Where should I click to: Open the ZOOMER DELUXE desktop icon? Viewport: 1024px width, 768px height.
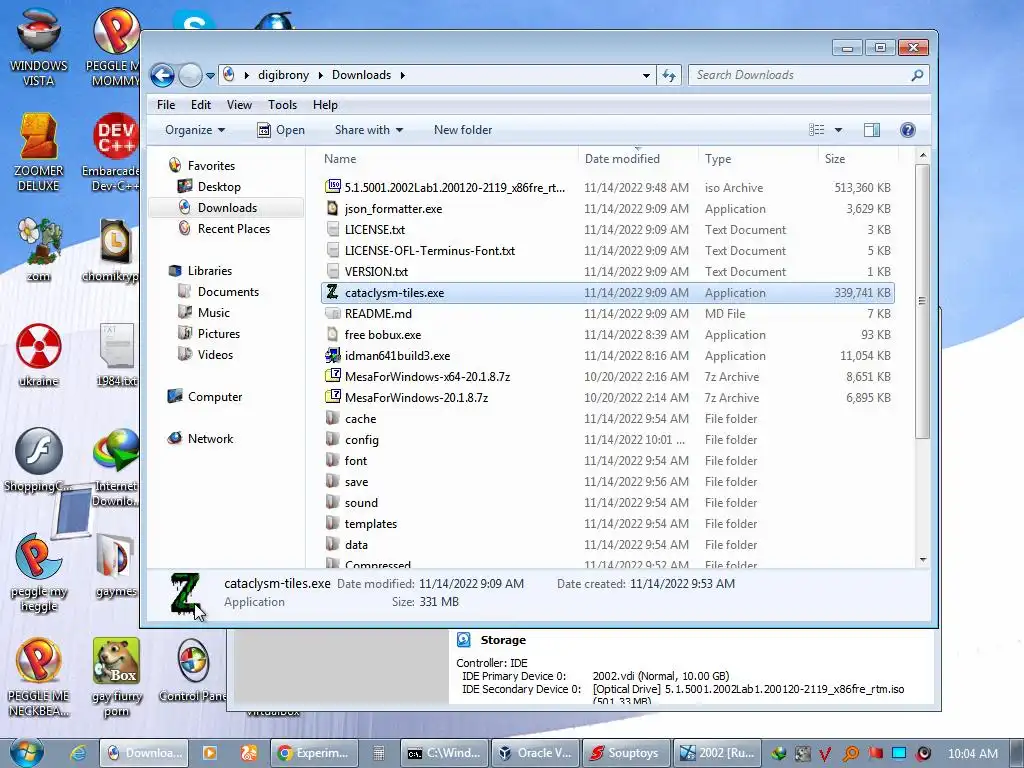[x=39, y=153]
